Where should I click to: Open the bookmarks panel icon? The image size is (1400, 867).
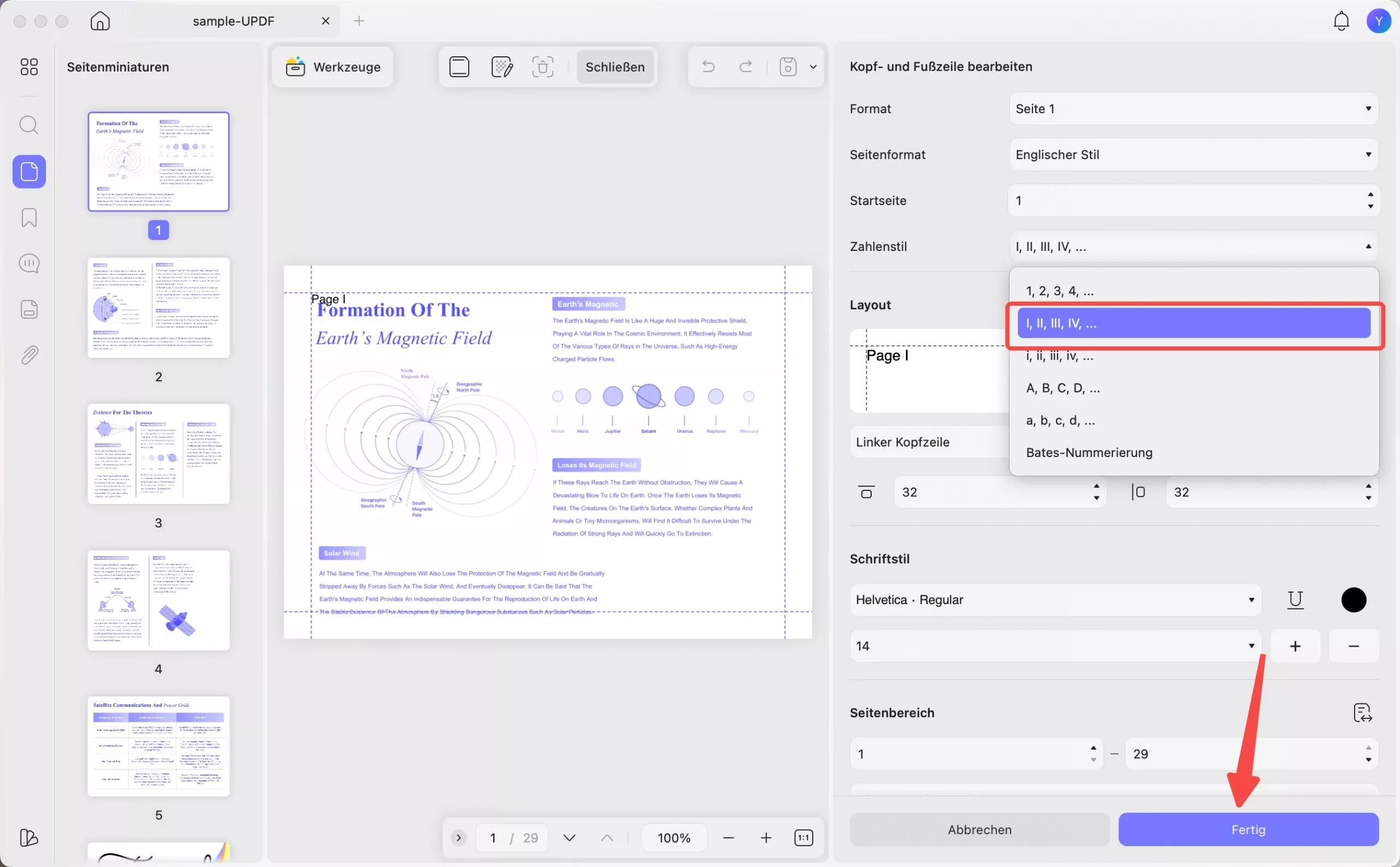click(x=28, y=218)
